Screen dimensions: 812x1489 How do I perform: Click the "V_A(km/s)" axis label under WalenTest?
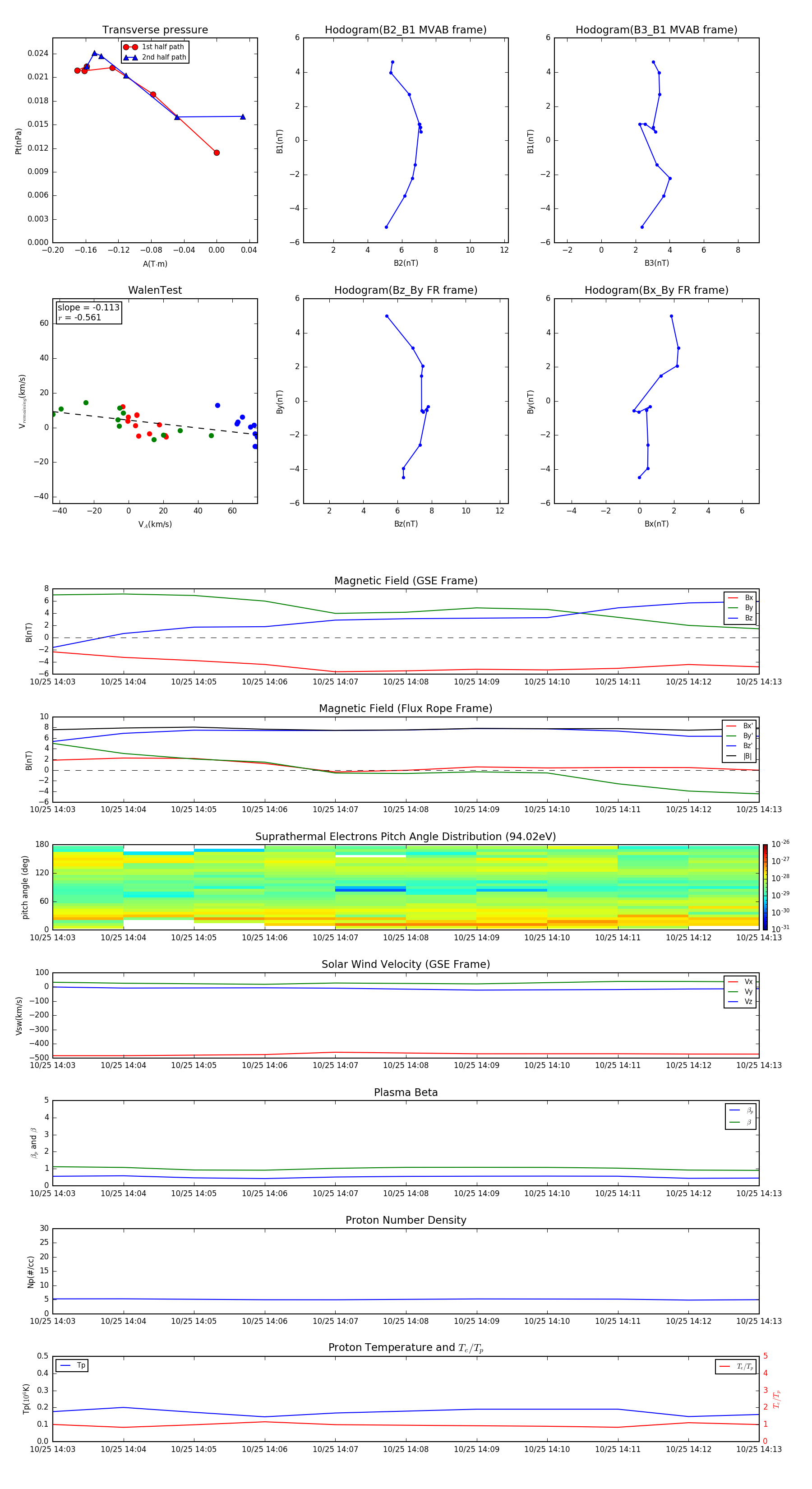[x=155, y=525]
